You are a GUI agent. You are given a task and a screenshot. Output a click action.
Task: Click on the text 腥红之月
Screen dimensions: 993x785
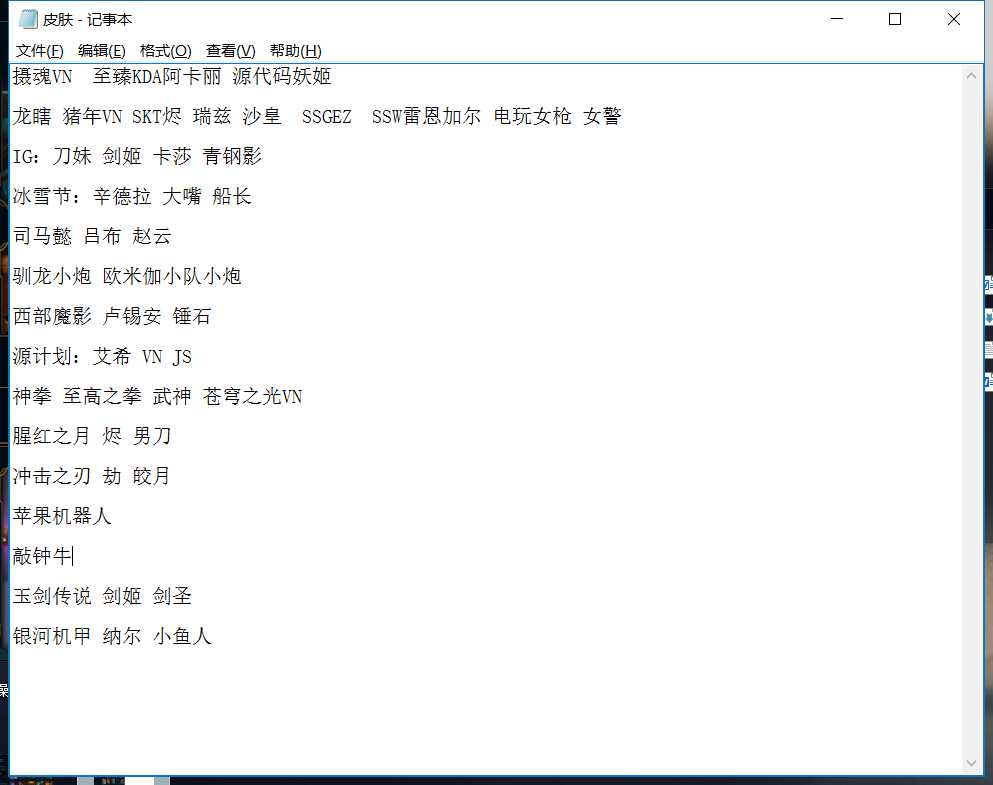click(52, 436)
